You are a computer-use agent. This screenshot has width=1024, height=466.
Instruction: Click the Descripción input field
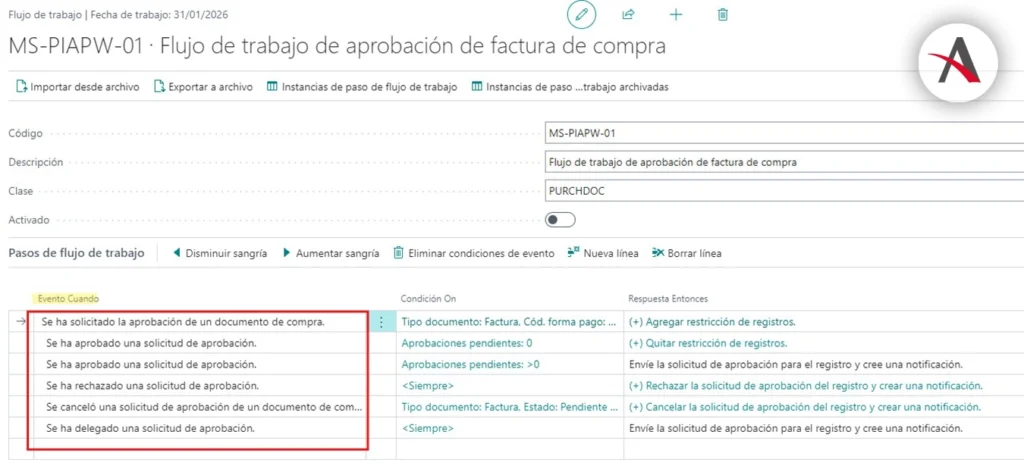[x=784, y=162]
